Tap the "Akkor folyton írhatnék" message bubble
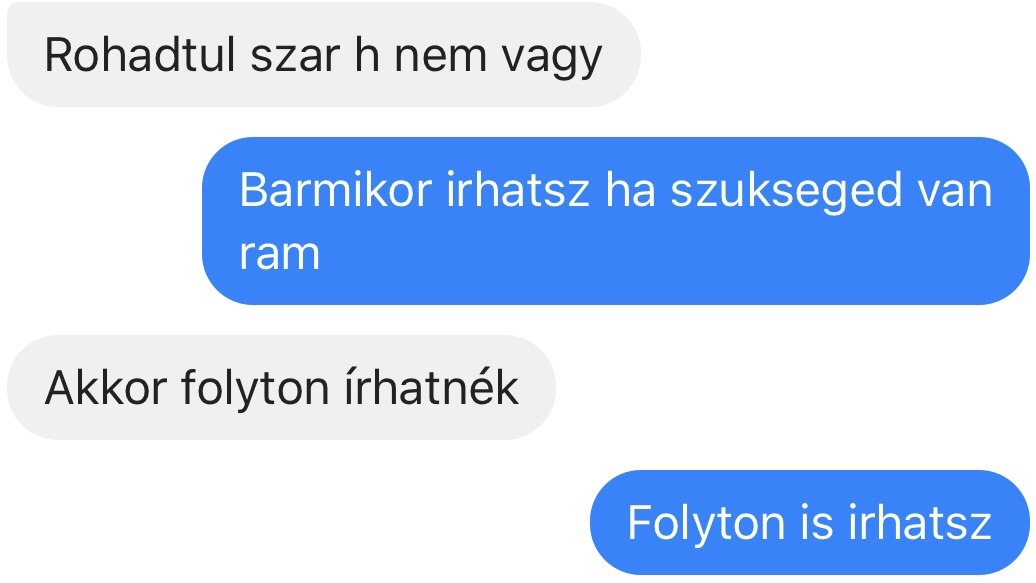The height and width of the screenshot is (583, 1036). coord(281,387)
